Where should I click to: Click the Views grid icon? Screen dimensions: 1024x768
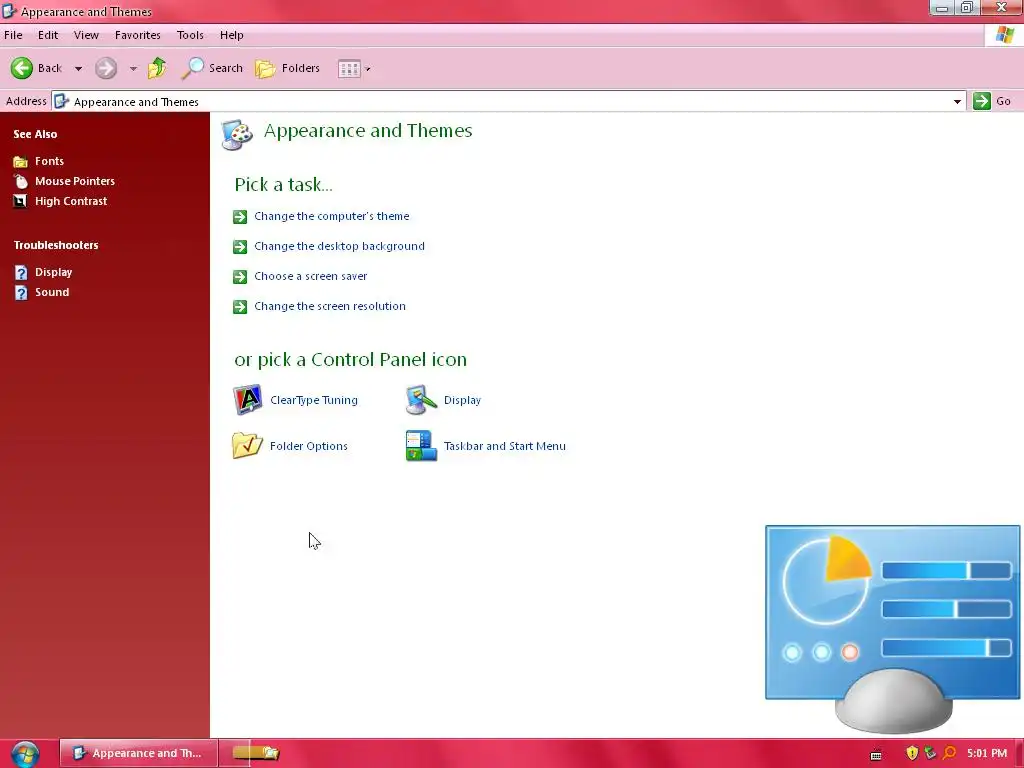[349, 69]
